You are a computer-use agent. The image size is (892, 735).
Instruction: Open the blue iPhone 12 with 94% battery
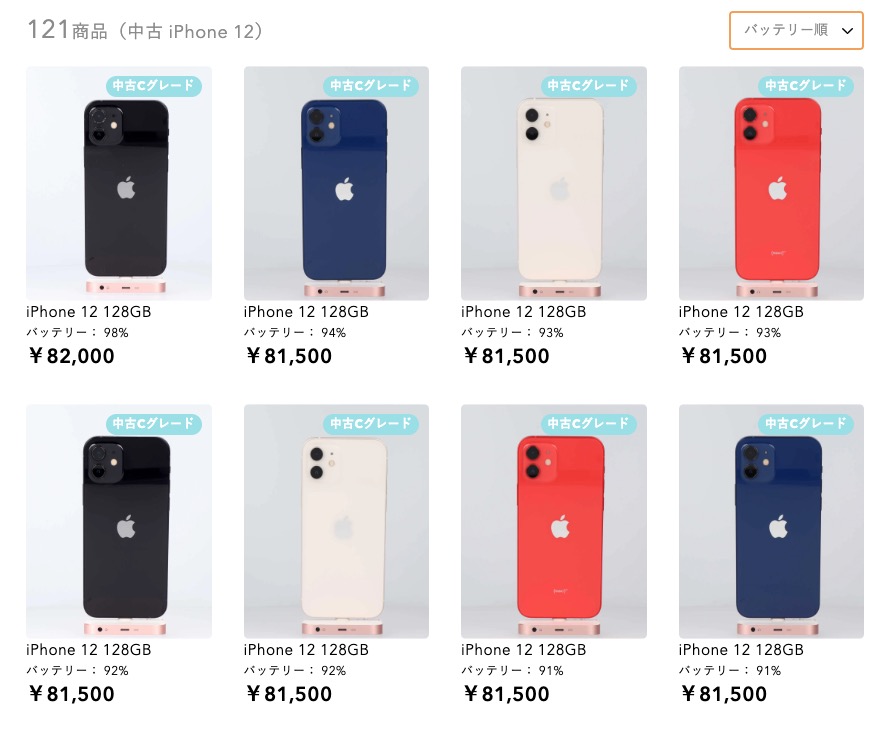[x=336, y=183]
